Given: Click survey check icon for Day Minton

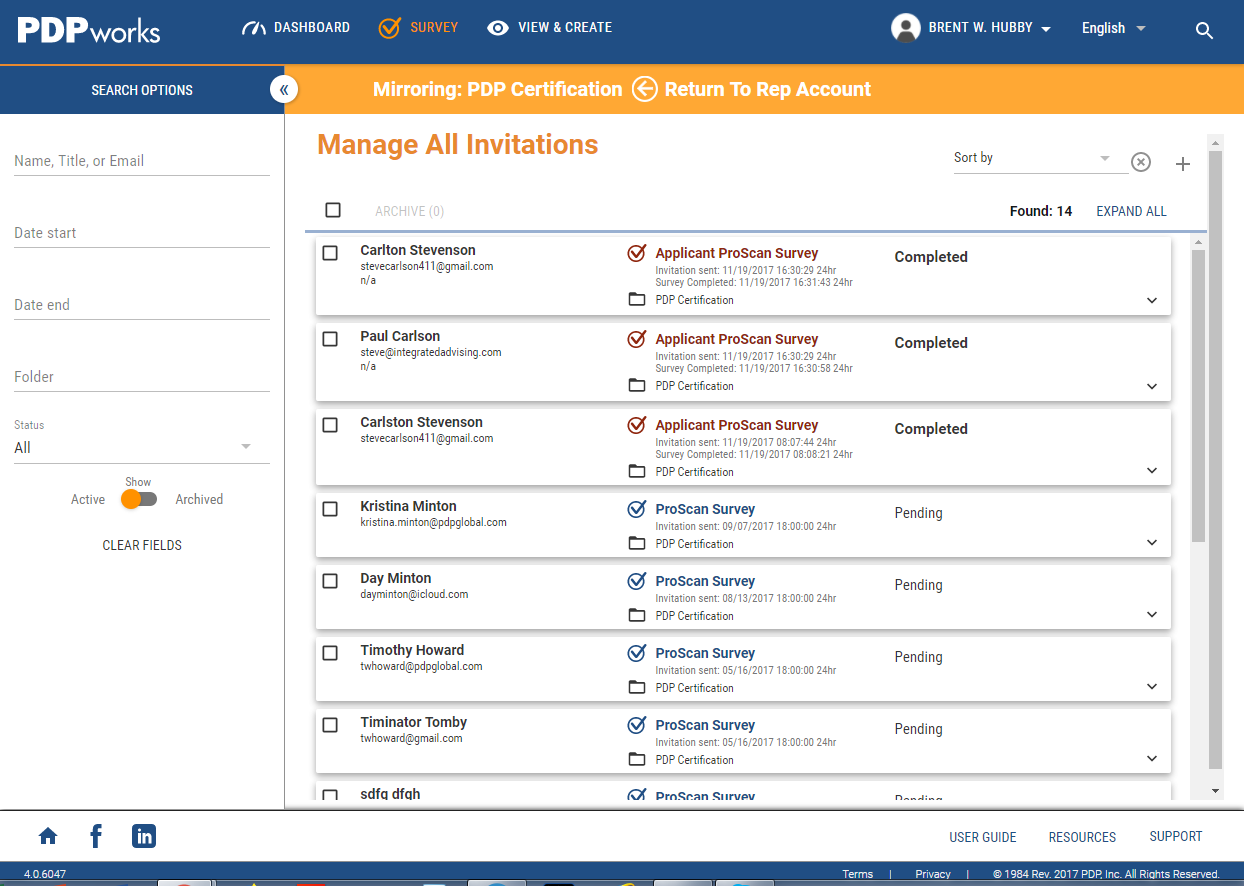Looking at the screenshot, I should 637,581.
